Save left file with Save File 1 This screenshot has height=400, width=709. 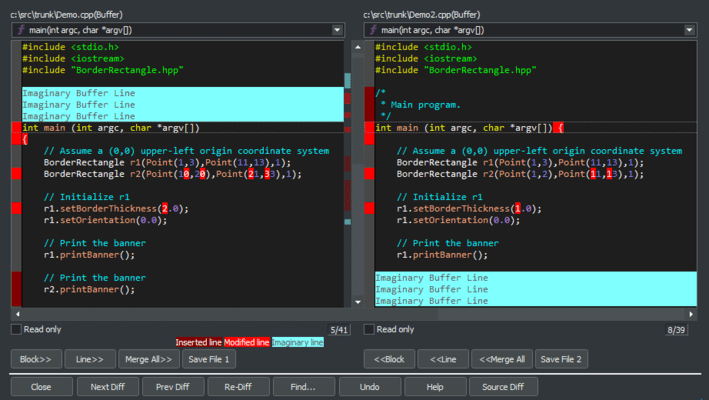pyautogui.click(x=209, y=359)
